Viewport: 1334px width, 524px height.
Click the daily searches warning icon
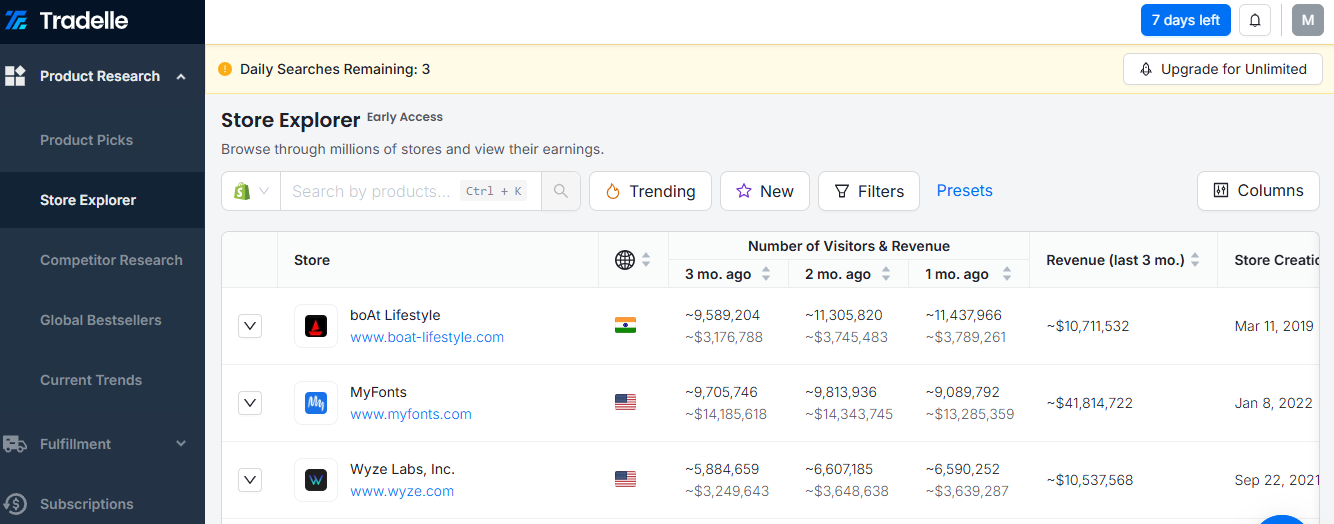click(225, 69)
